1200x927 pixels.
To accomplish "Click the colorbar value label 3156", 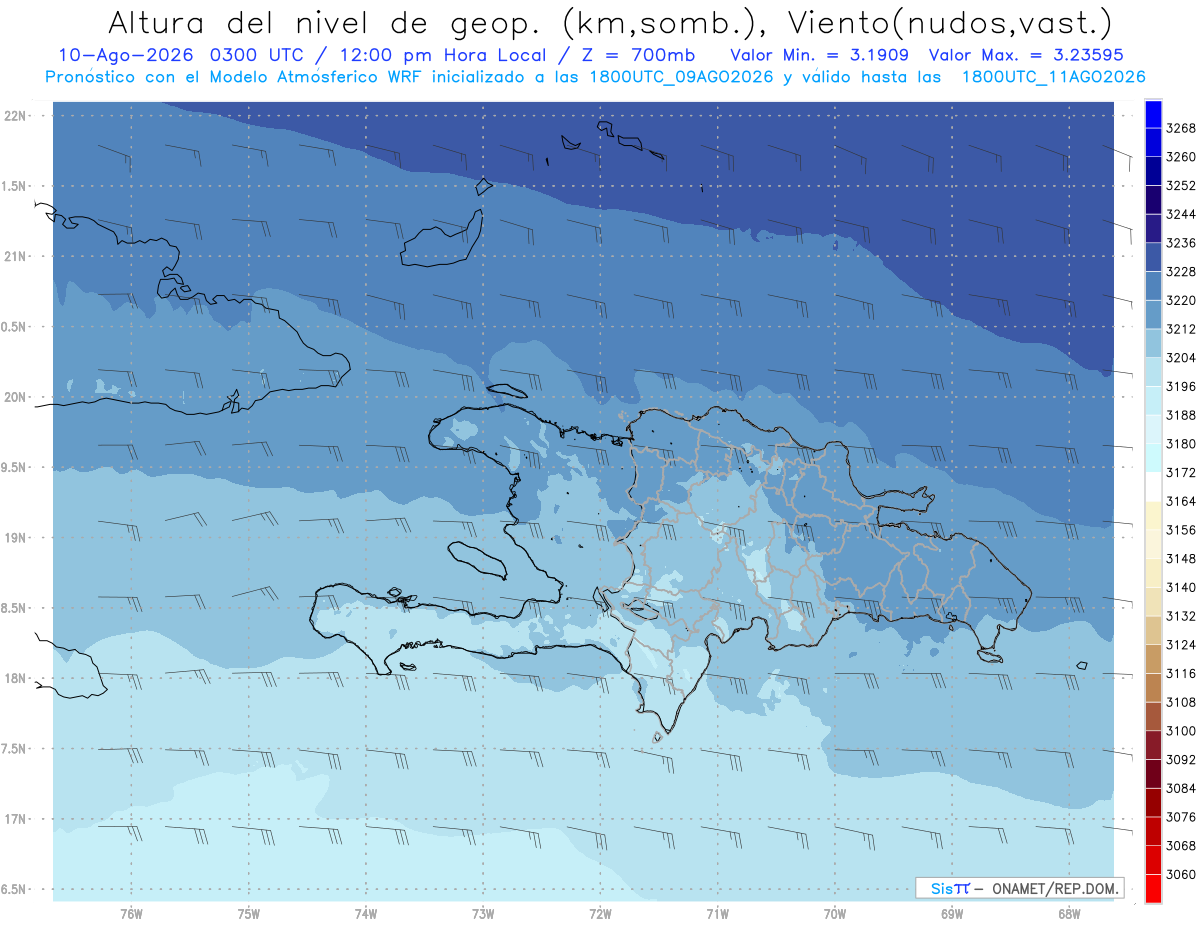I will (1180, 530).
